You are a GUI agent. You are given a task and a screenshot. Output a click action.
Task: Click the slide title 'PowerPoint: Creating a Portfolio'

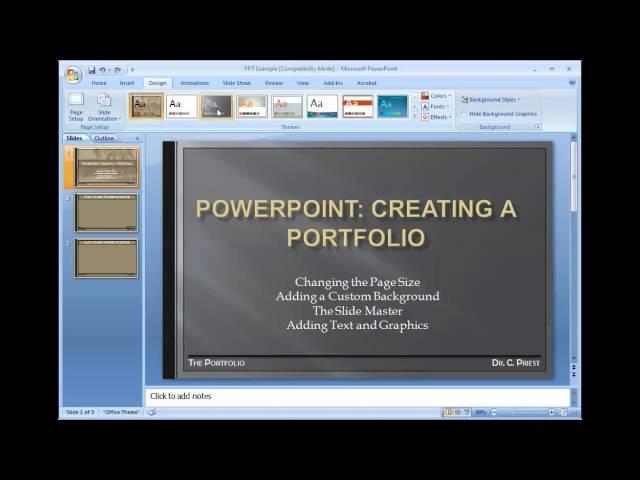[x=356, y=223]
